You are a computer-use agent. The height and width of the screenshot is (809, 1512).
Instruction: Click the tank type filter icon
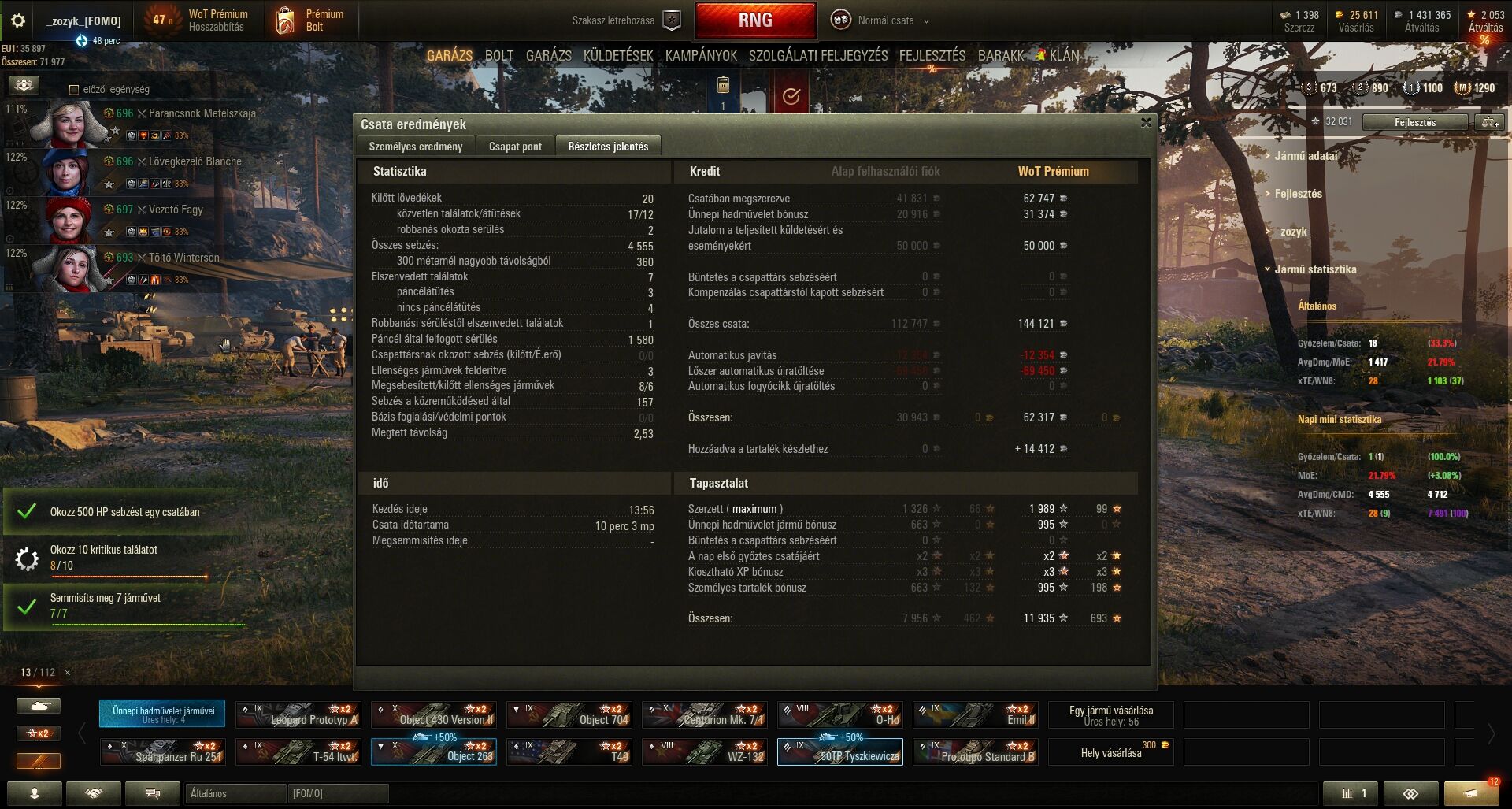(x=38, y=706)
